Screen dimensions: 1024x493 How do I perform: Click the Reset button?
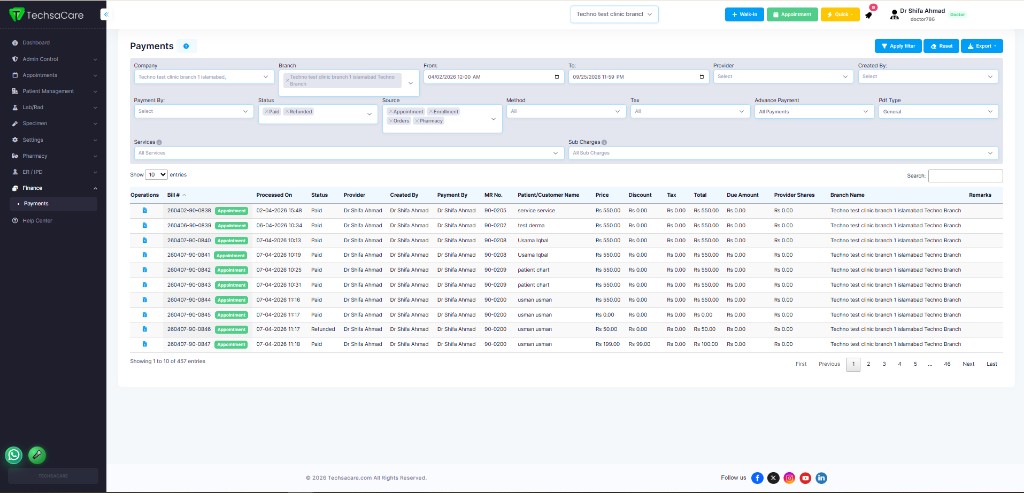(941, 46)
